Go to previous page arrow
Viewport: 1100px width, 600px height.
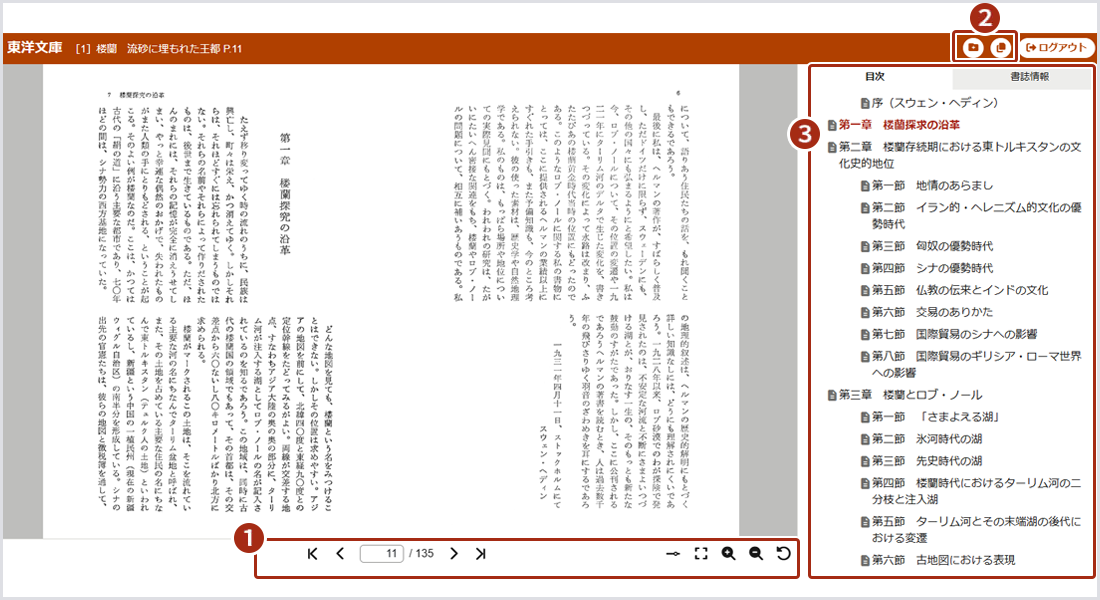(340, 554)
